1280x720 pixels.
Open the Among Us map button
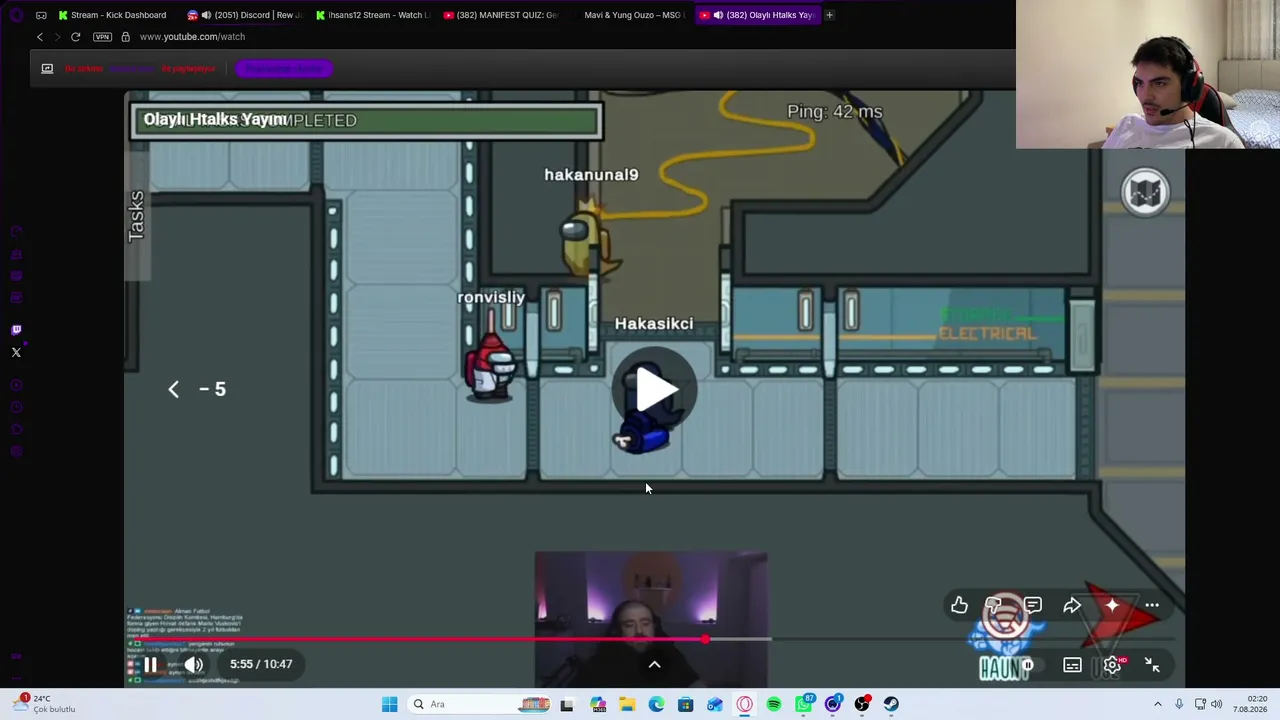(1145, 192)
